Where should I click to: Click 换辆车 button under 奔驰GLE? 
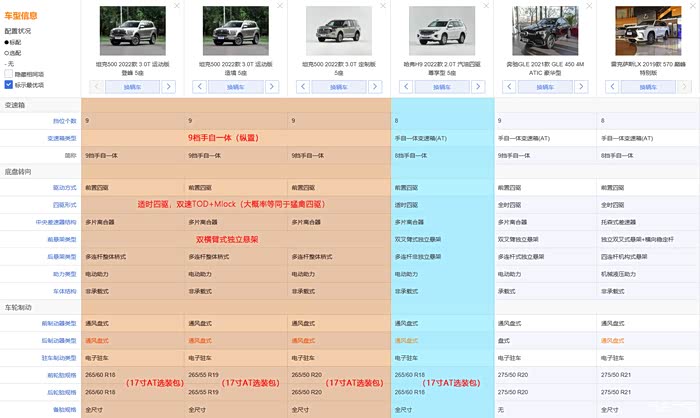545,87
